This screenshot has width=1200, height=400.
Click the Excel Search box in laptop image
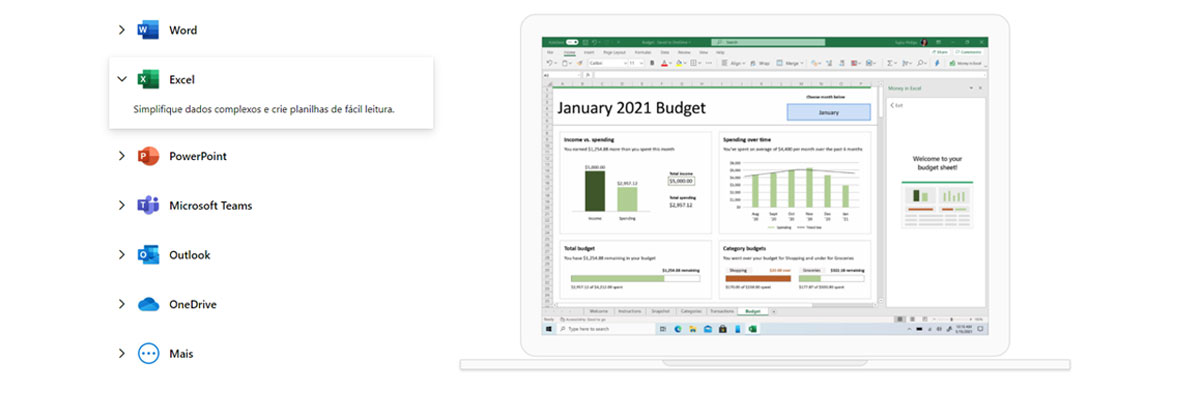[768, 42]
